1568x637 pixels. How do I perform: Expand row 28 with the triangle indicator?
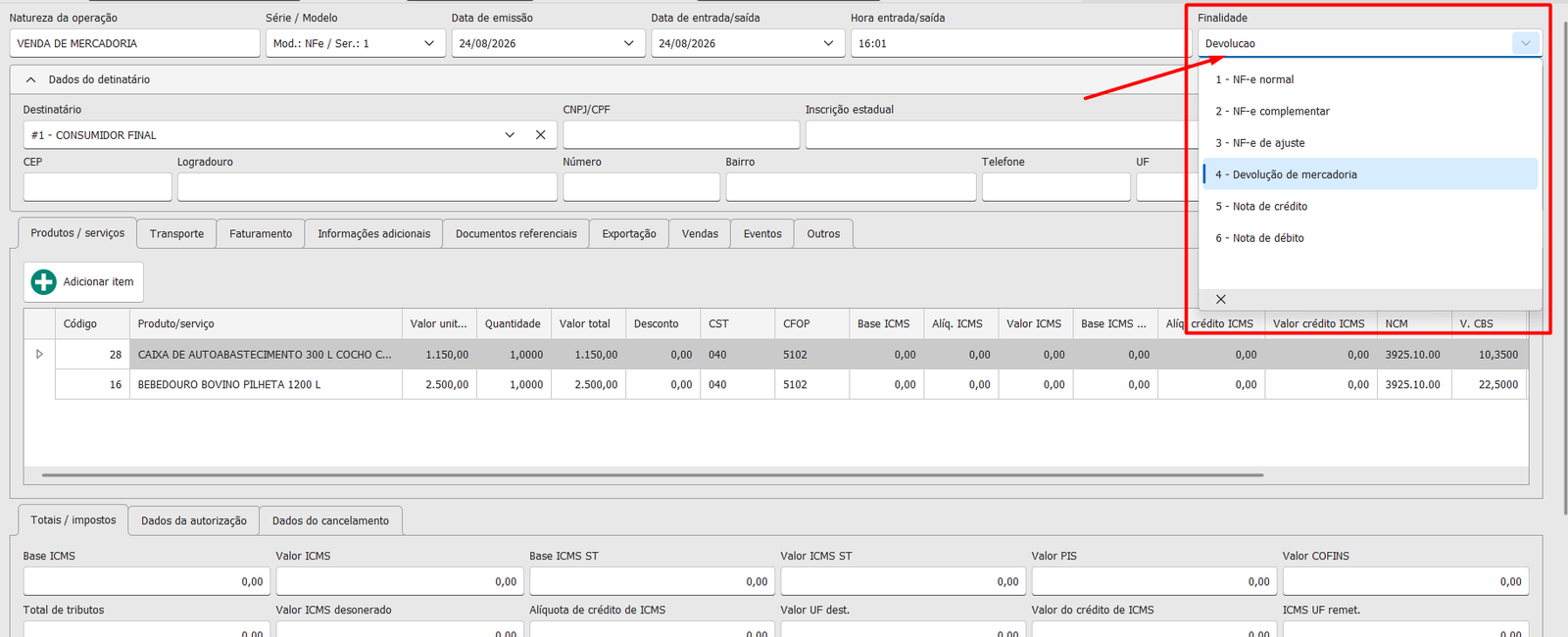(x=39, y=355)
